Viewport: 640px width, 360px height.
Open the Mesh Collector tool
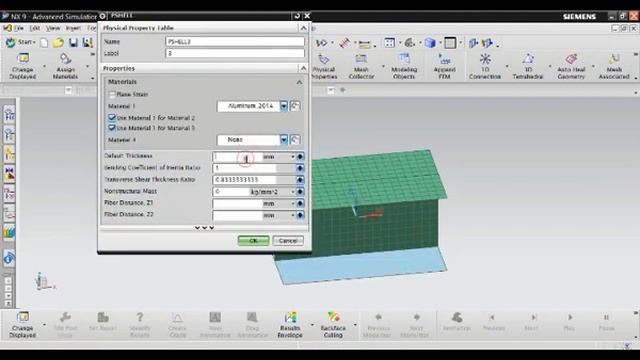point(361,66)
